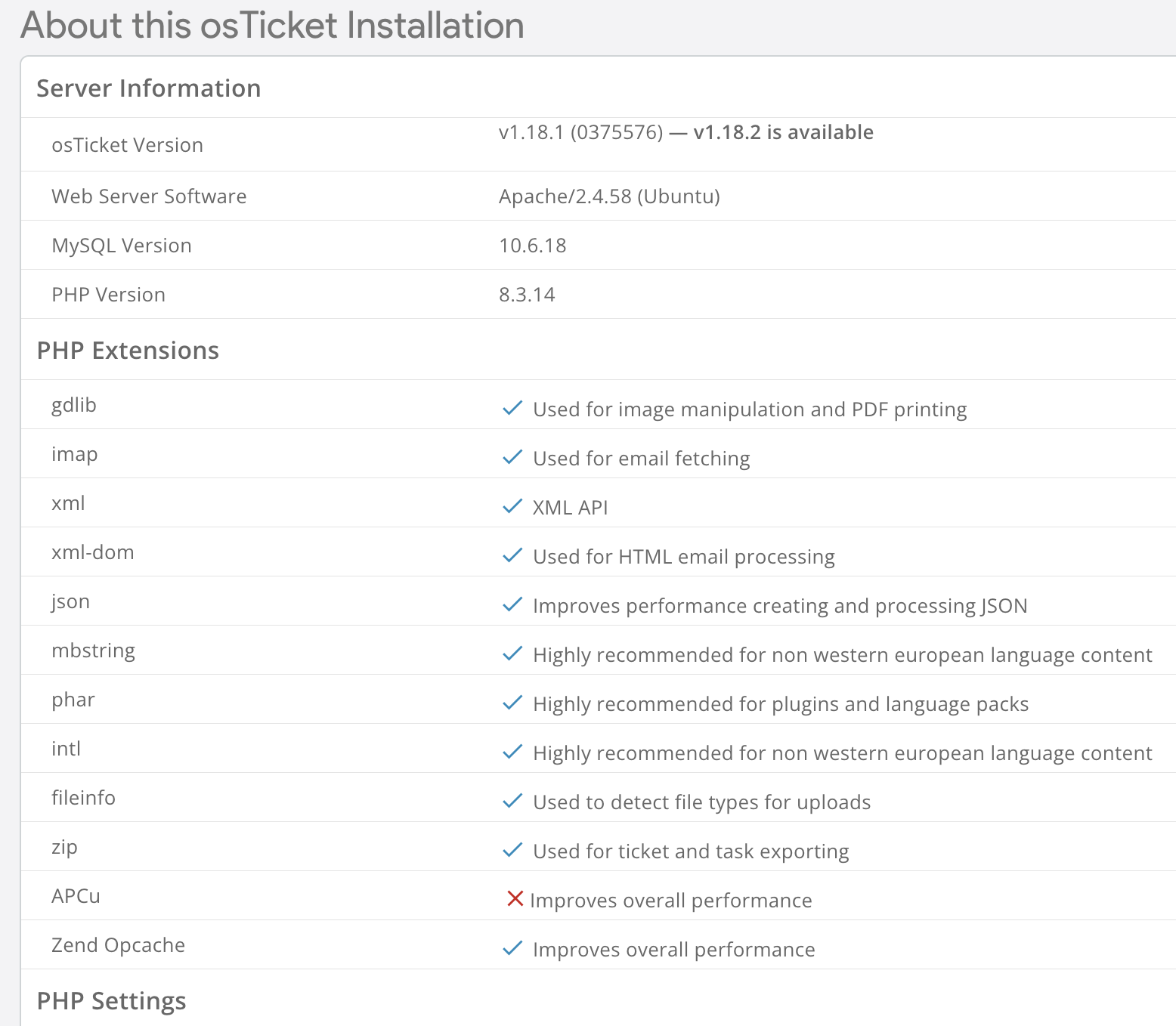The width and height of the screenshot is (1176, 1026).
Task: Click the zip extension checkmark icon
Action: [512, 851]
